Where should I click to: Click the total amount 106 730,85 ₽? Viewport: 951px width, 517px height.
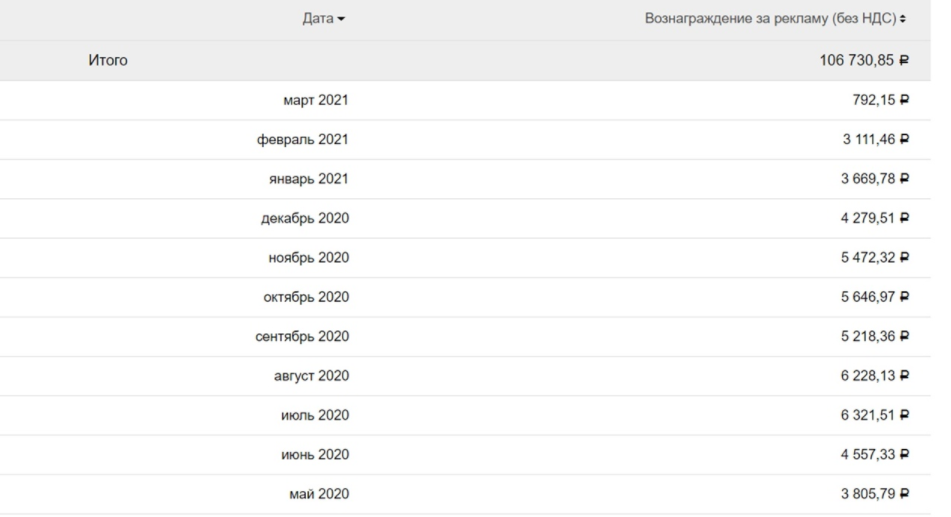point(863,61)
